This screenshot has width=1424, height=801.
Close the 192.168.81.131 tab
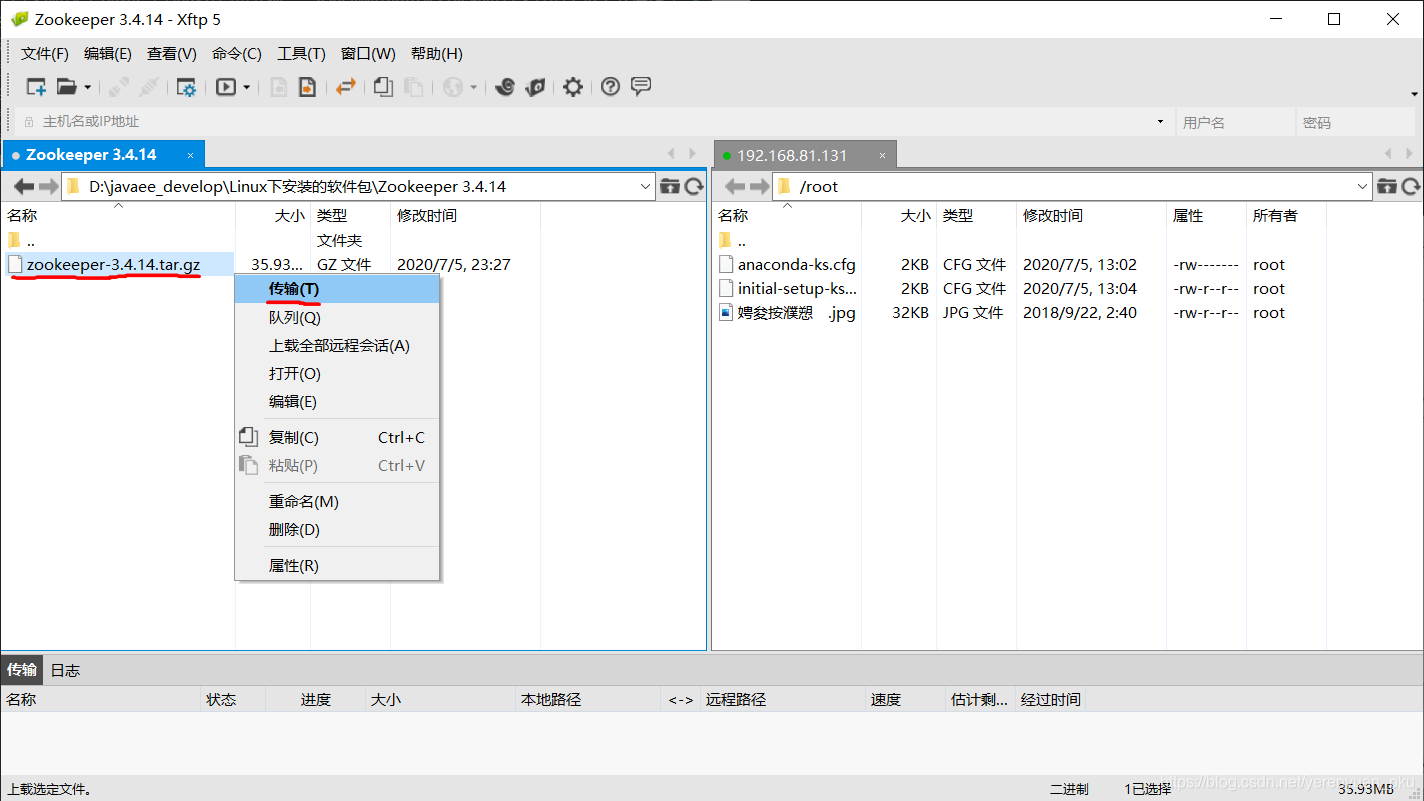tap(883, 156)
